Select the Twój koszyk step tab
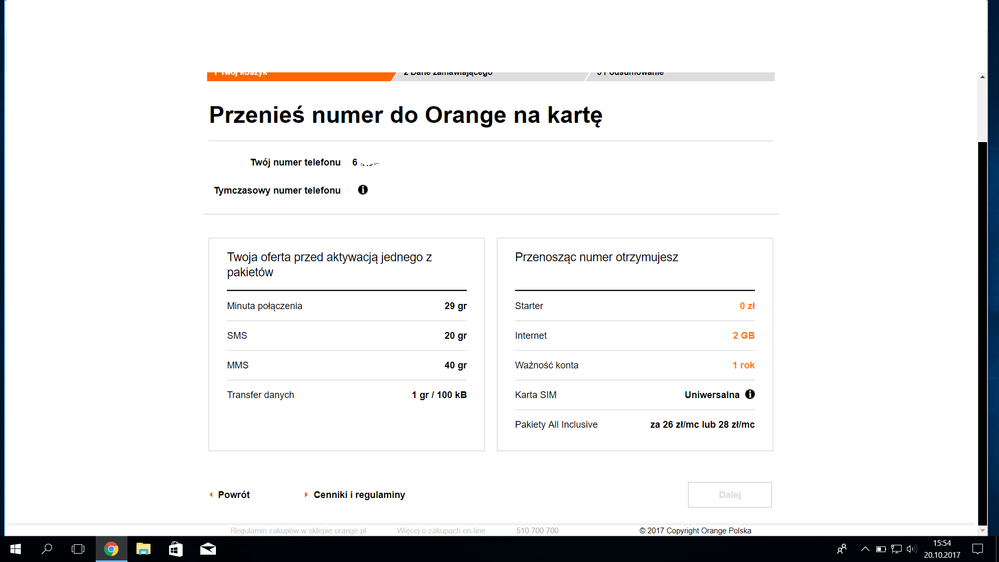The width and height of the screenshot is (999, 562). point(301,76)
